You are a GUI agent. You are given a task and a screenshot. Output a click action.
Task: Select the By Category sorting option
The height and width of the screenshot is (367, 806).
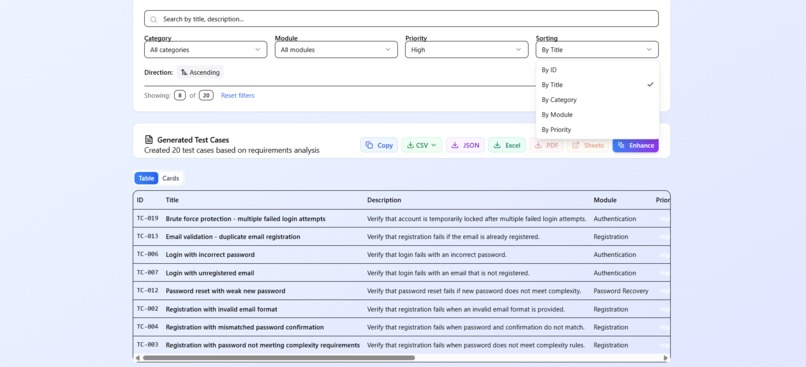(597, 100)
